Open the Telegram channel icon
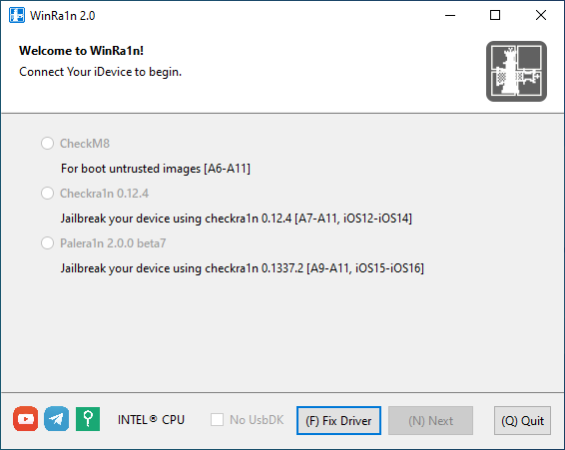 click(57, 419)
